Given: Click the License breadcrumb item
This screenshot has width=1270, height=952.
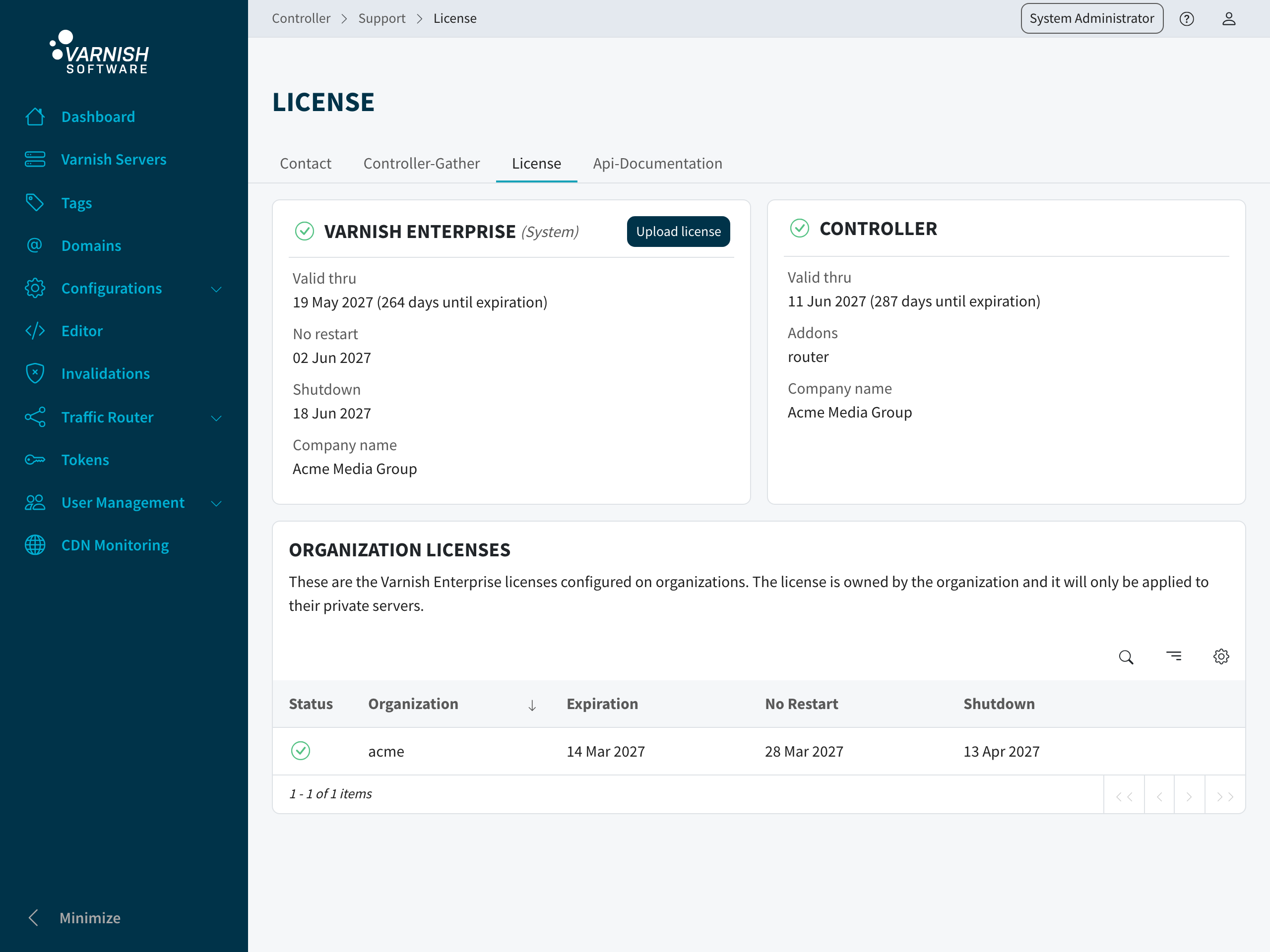Looking at the screenshot, I should 455,18.
